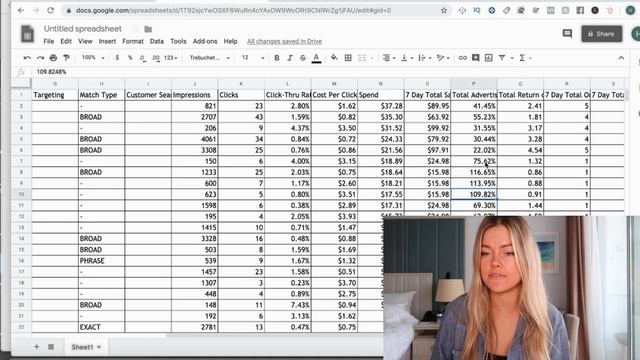Click All changes saved in Drive link
The width and height of the screenshot is (640, 360).
coord(284,41)
